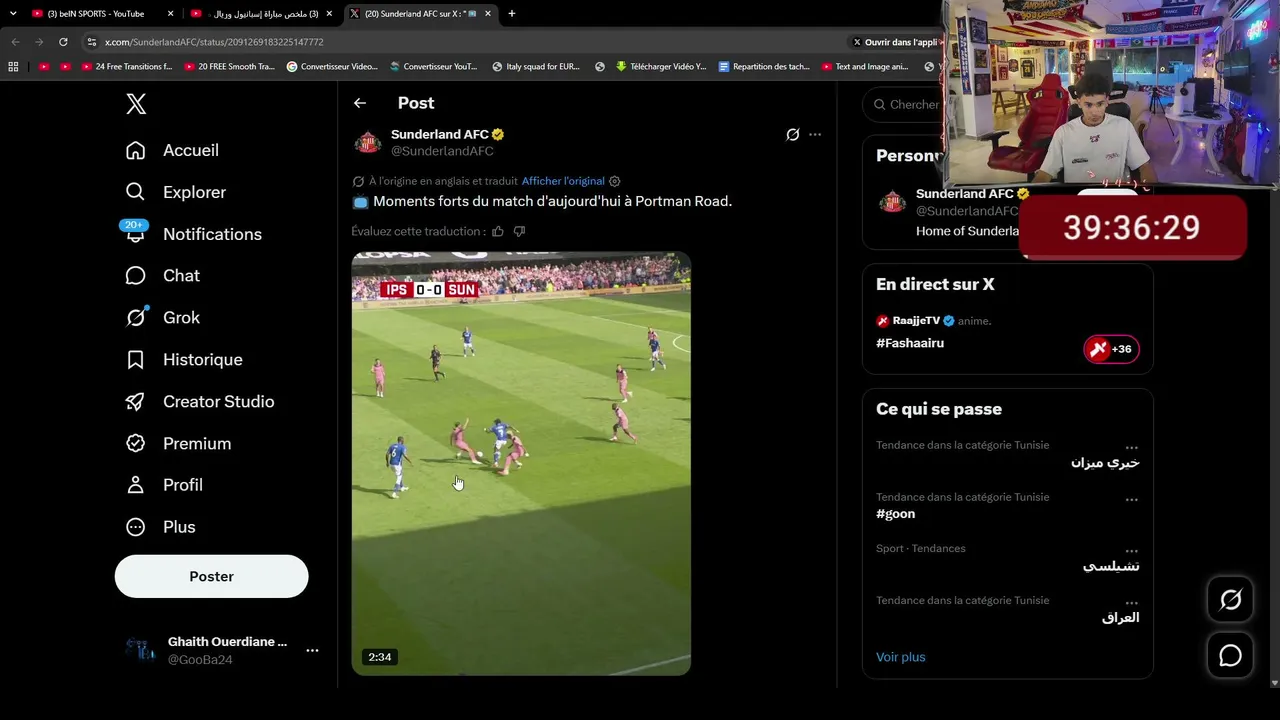Screen dimensions: 1280x720
Task: Open Historique bookmarks page
Action: click(x=183, y=359)
